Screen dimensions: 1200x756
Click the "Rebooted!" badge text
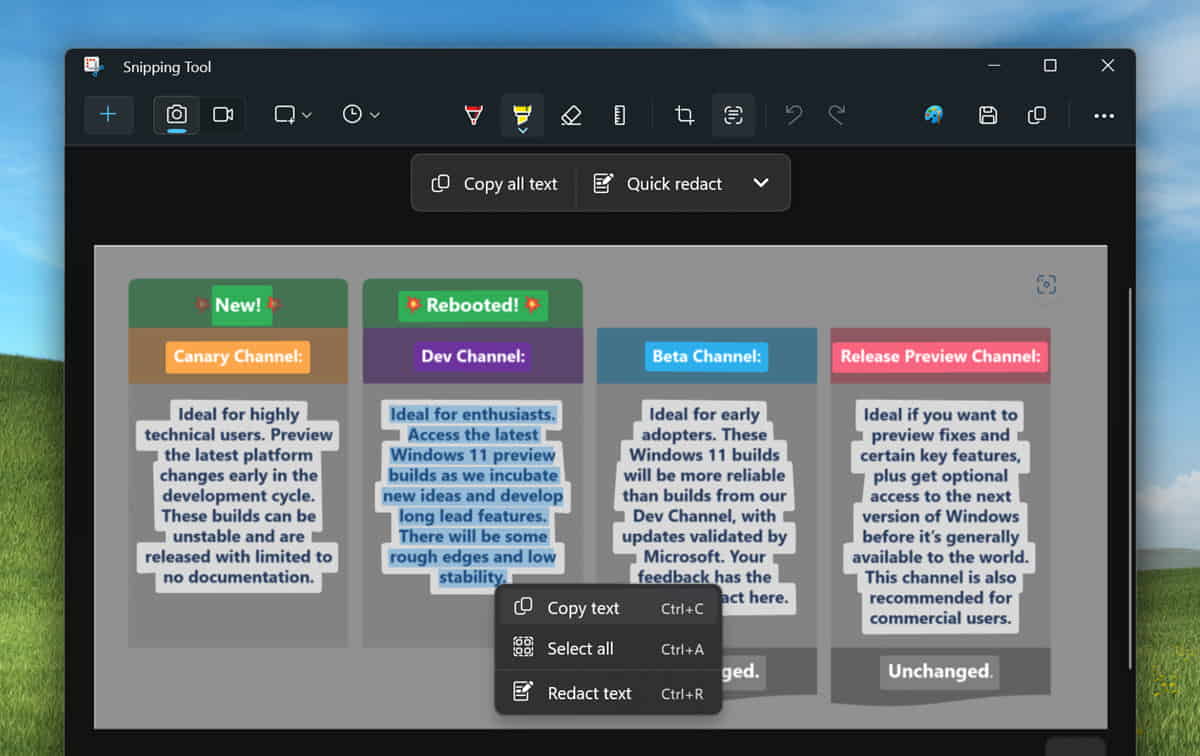472,305
